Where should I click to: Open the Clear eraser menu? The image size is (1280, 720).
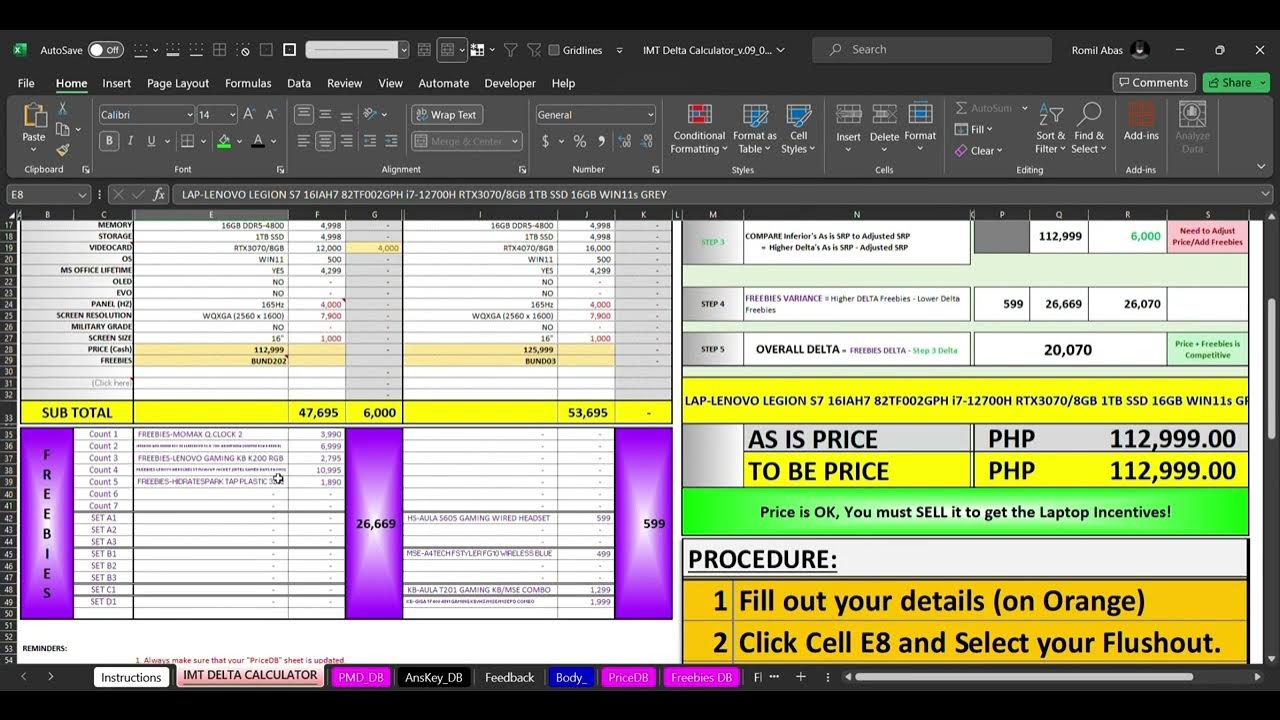[979, 151]
